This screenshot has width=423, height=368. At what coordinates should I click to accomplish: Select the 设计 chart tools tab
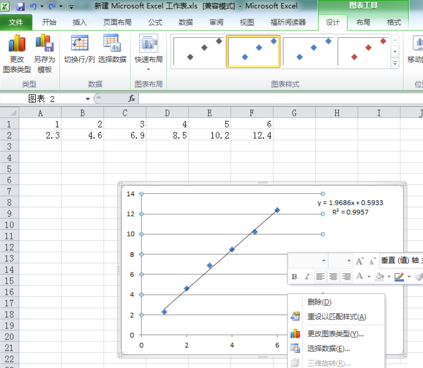pos(333,22)
